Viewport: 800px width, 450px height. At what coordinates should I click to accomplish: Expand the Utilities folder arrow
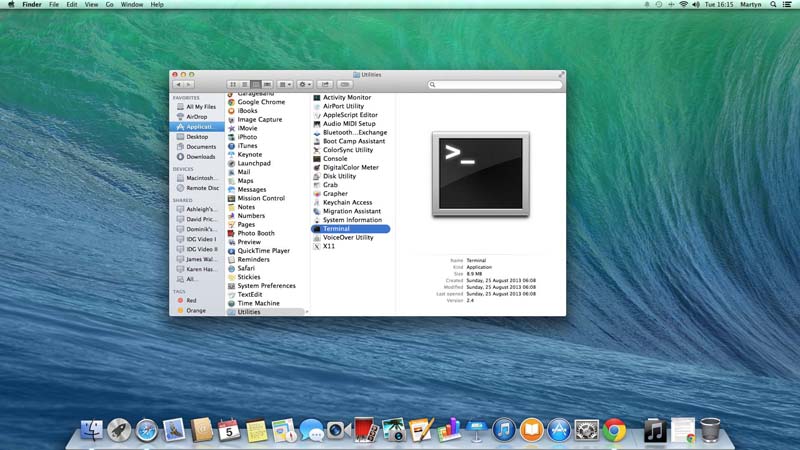[x=307, y=312]
